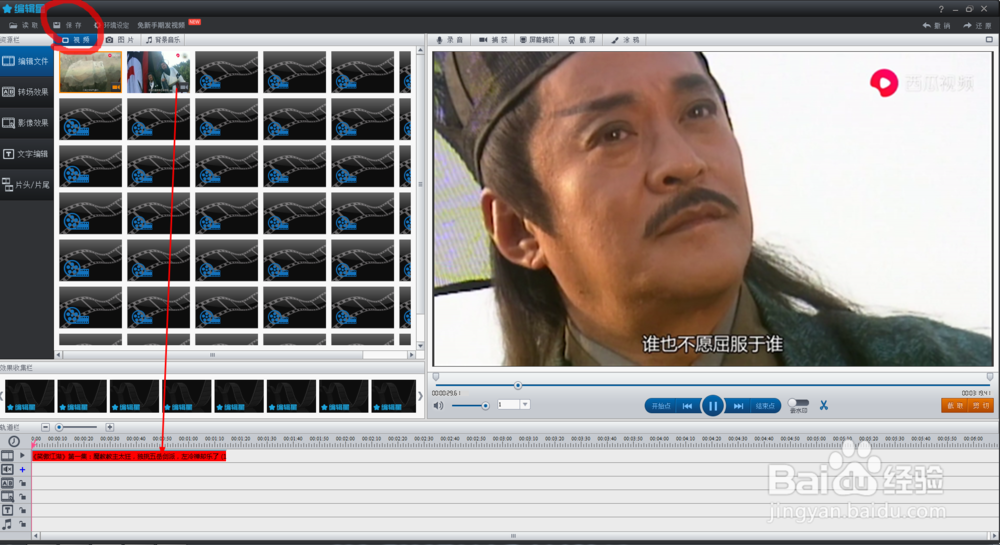The image size is (1000, 545).
Task: Click the 还原 redo button
Action: [977, 25]
